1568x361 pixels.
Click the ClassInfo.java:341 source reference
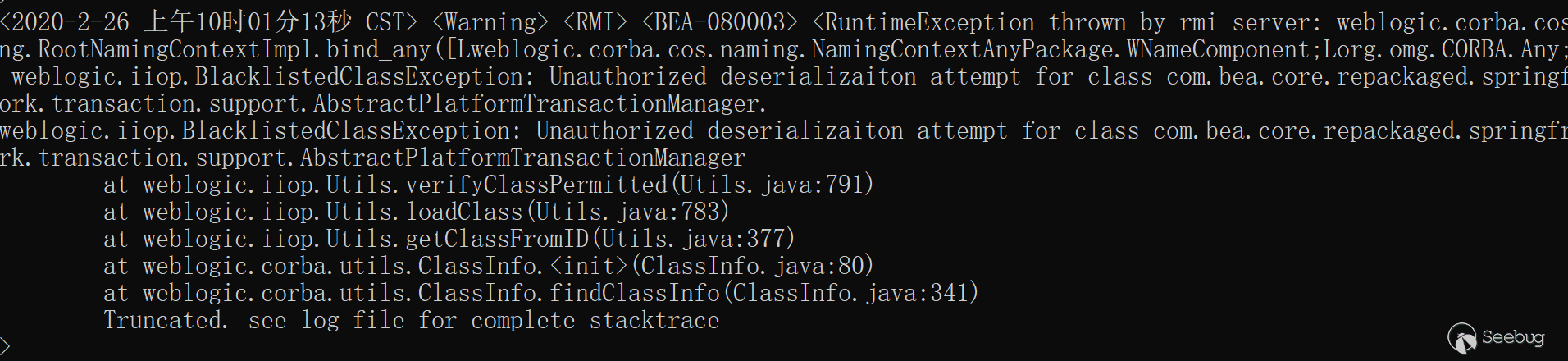point(850,293)
